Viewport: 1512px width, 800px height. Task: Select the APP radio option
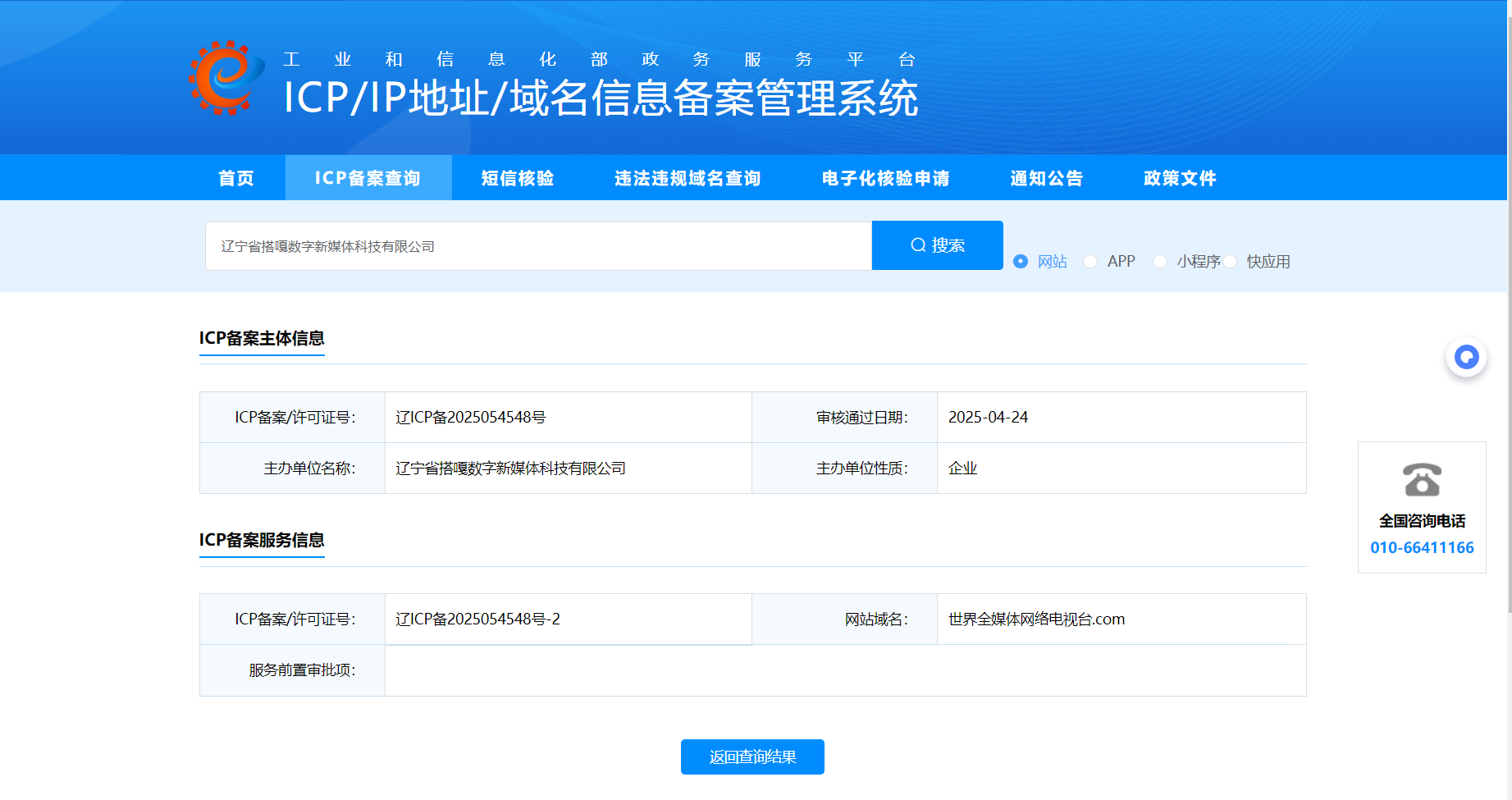pos(1089,261)
